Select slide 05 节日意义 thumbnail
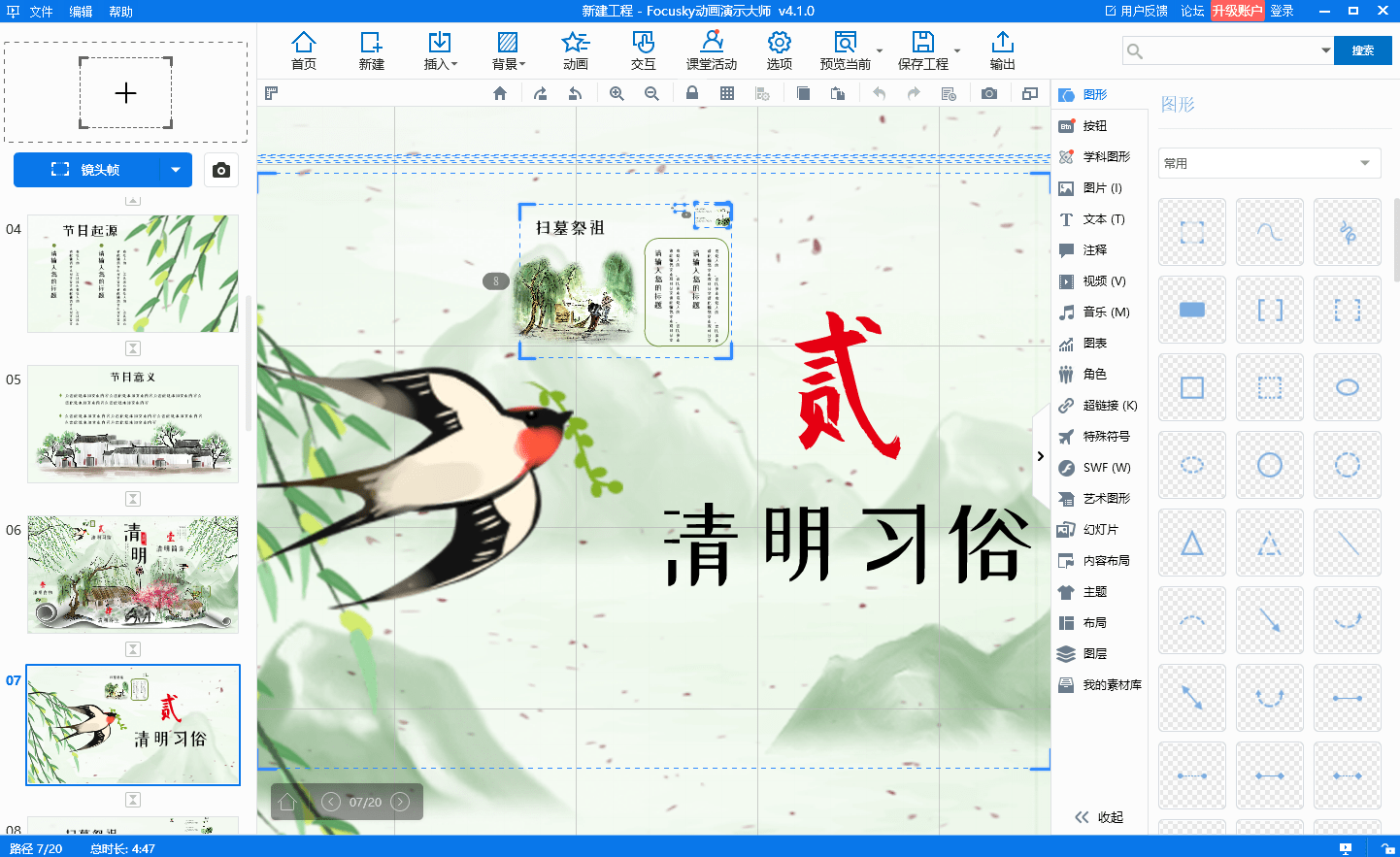Viewport: 1400px width, 857px height. pos(133,424)
